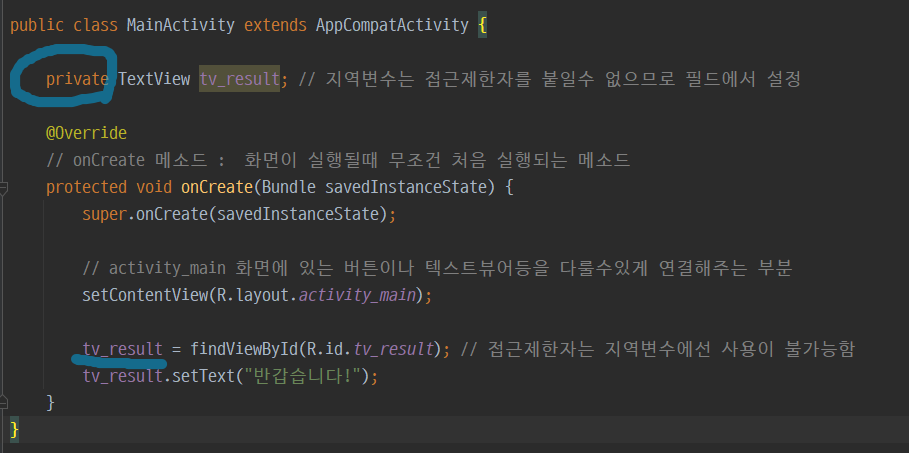Click the 'void' return type
The width and height of the screenshot is (909, 453).
(x=154, y=187)
